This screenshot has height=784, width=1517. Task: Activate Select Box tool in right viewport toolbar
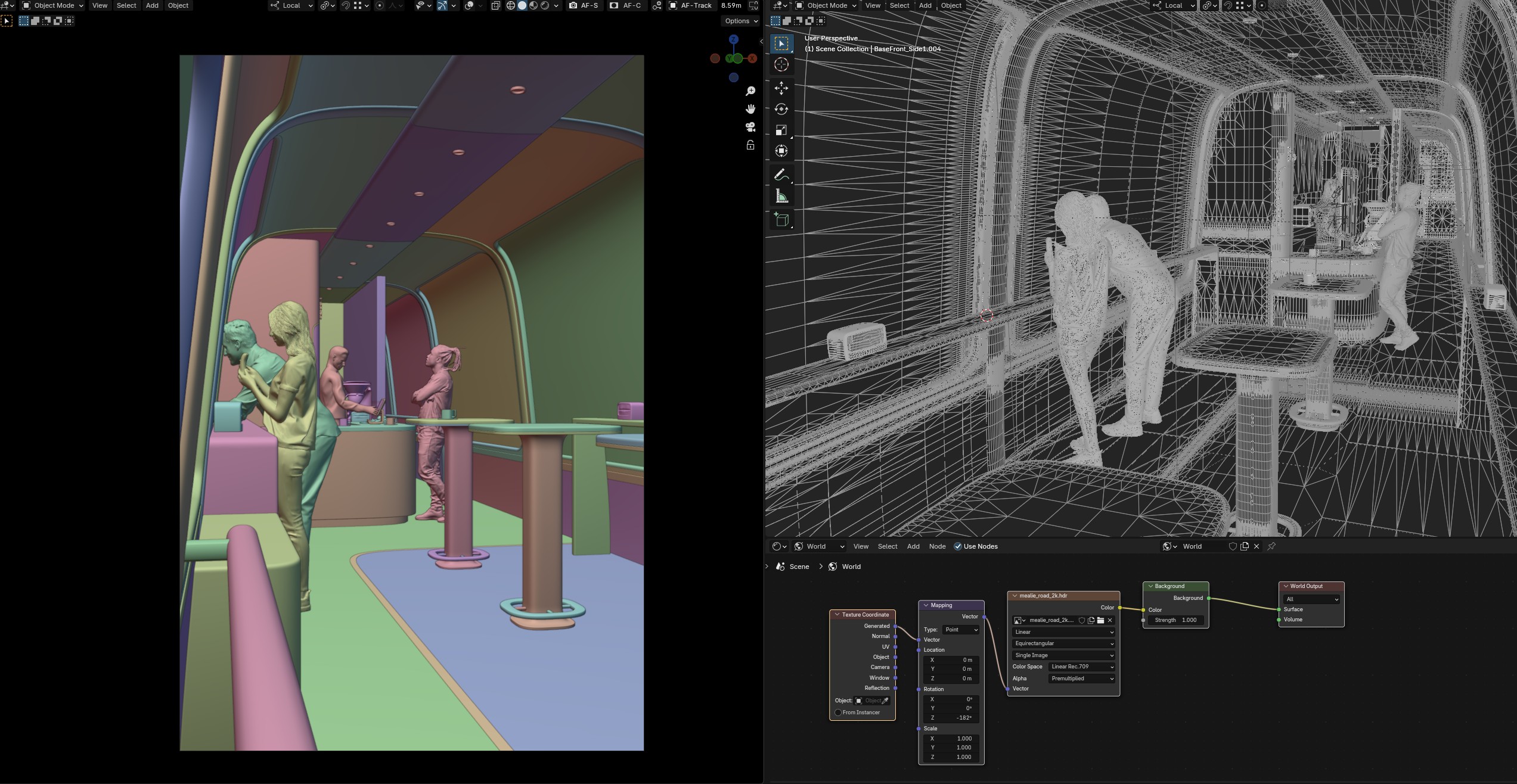tap(781, 43)
